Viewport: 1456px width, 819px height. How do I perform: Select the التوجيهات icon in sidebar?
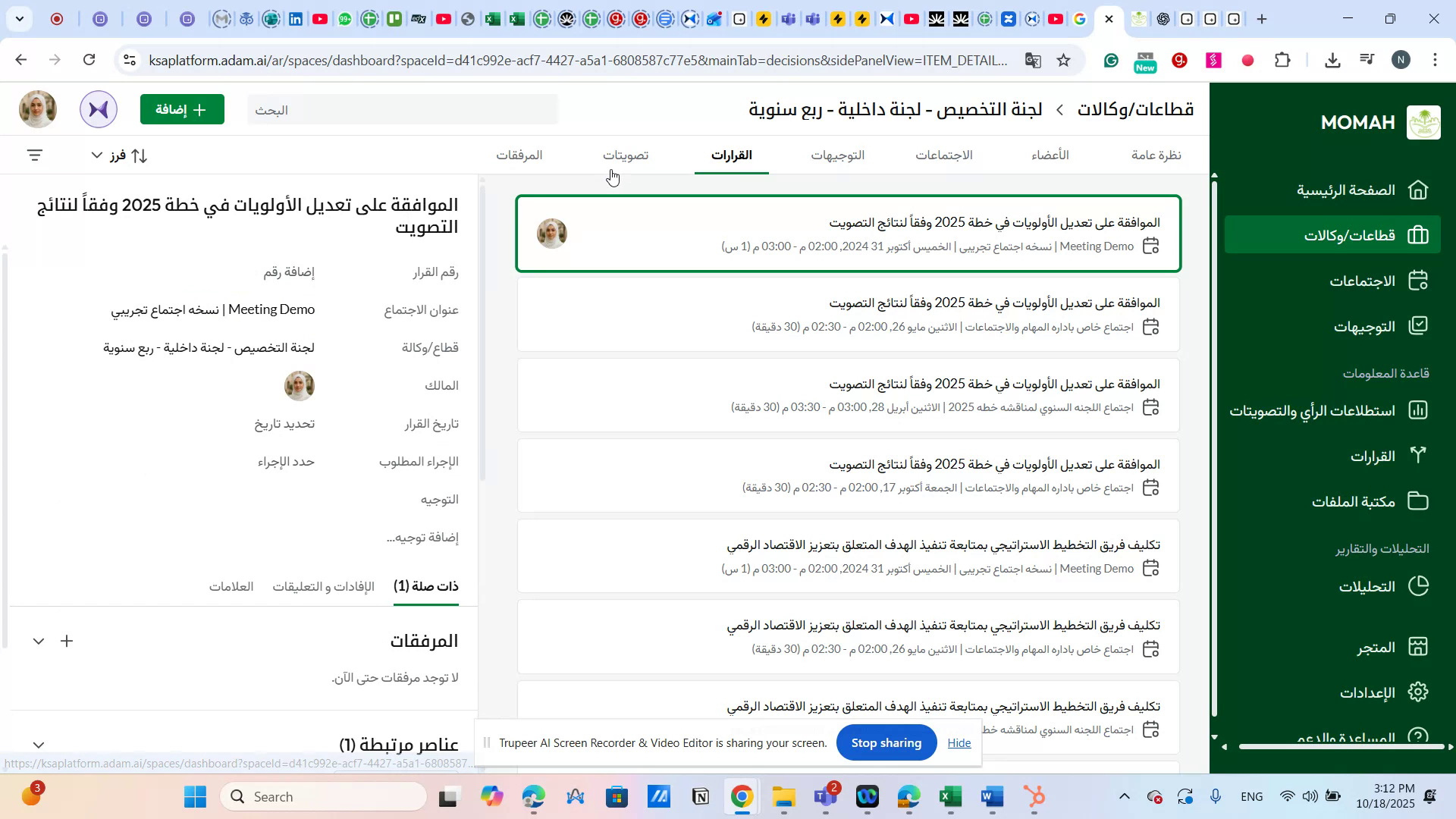pos(1417,325)
